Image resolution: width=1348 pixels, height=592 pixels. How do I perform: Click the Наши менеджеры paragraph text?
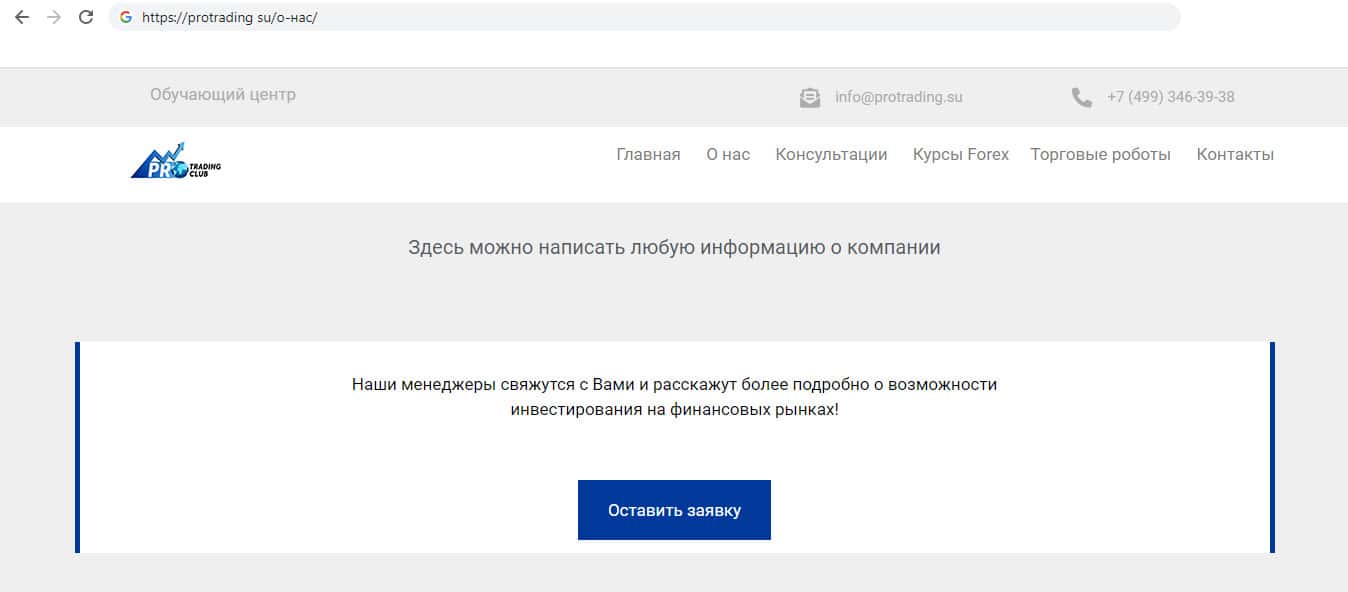tap(674, 397)
